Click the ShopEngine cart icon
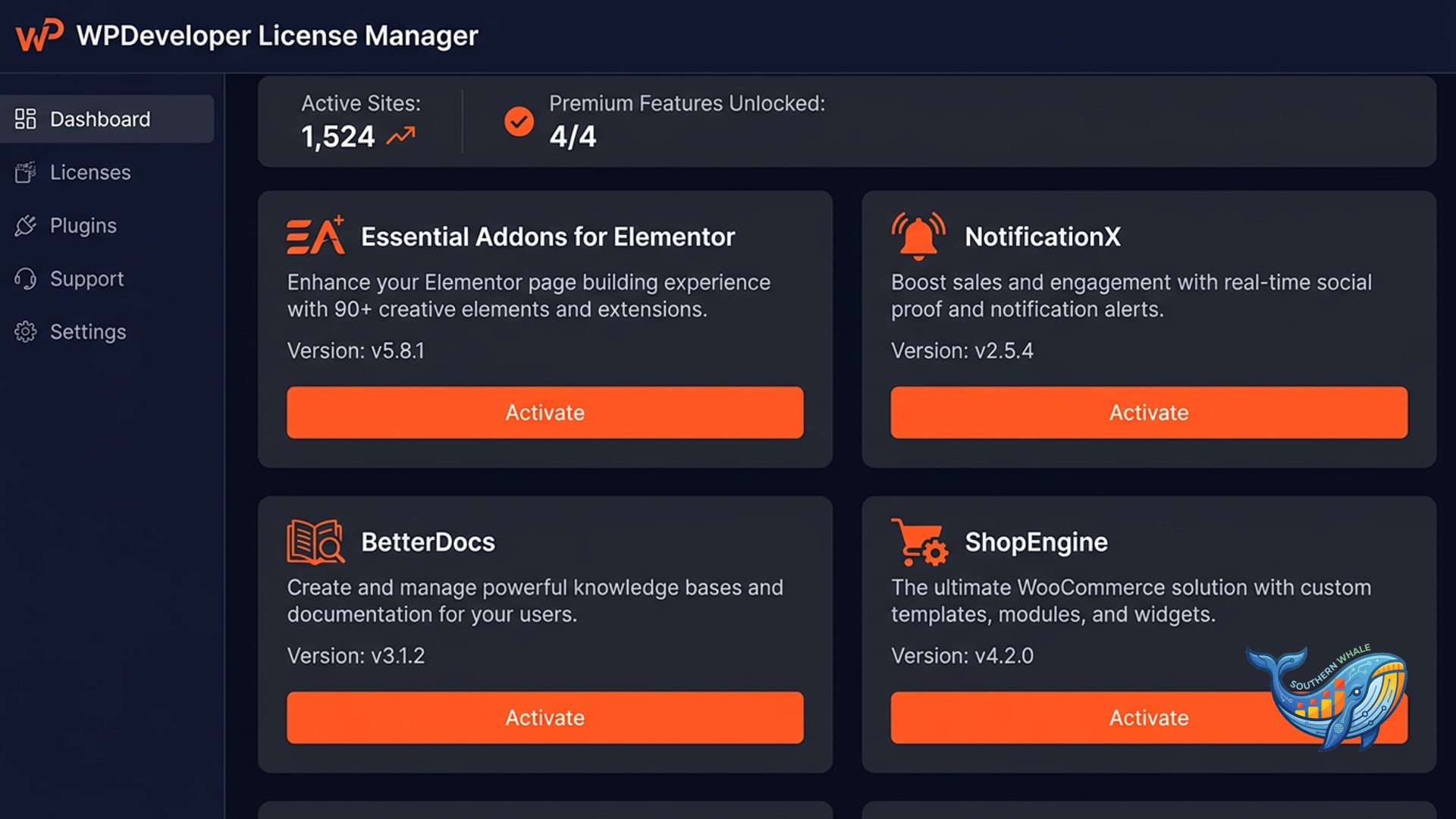Image resolution: width=1456 pixels, height=819 pixels. coord(920,541)
